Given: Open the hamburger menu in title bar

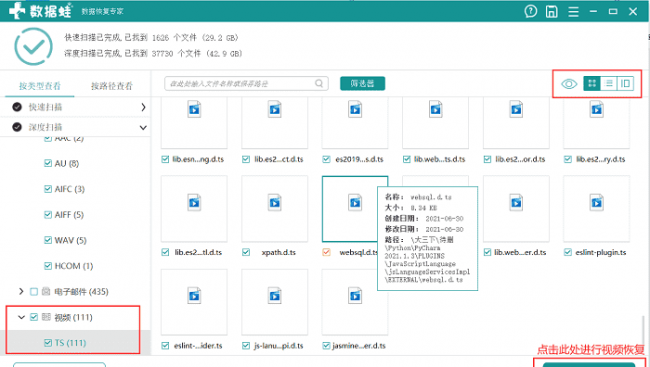Looking at the screenshot, I should point(573,11).
